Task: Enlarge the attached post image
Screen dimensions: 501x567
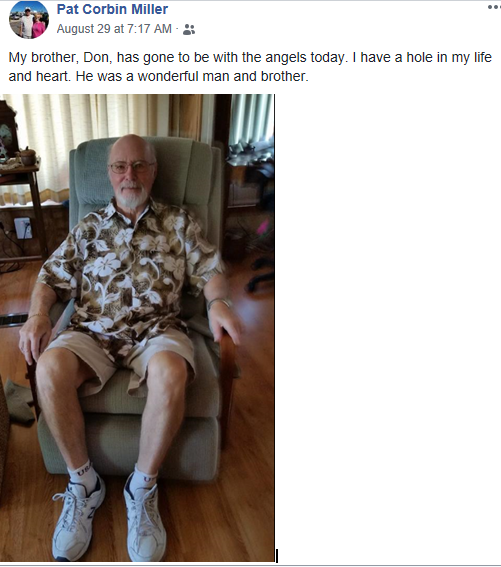Action: [x=137, y=328]
